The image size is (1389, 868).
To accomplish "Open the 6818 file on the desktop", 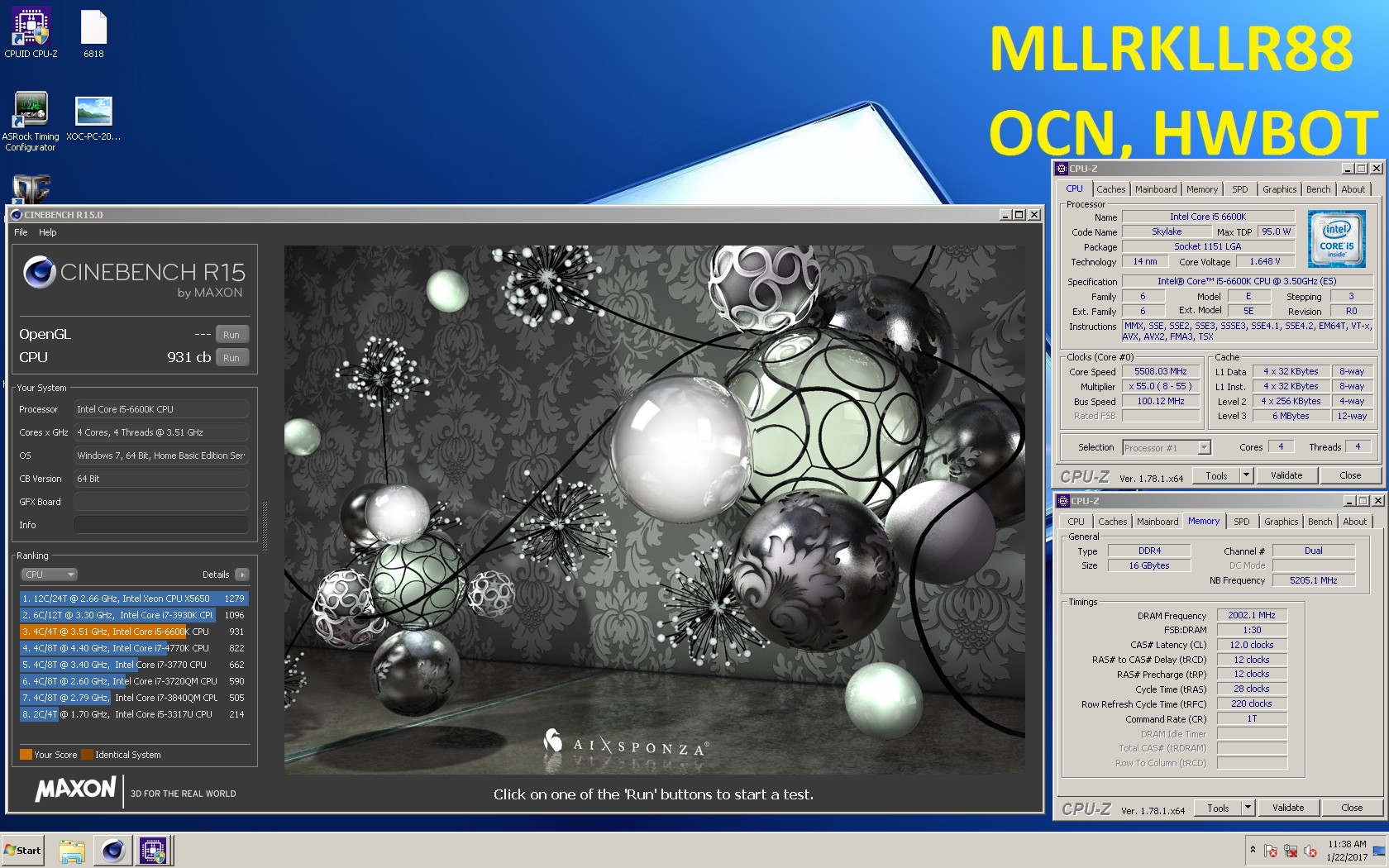I will point(93,33).
